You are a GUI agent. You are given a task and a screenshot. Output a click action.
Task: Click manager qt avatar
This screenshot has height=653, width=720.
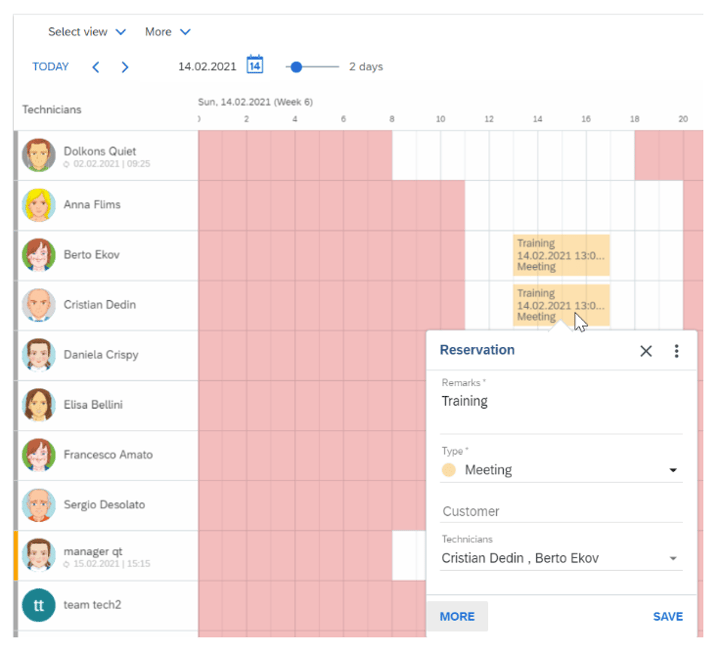click(x=39, y=555)
